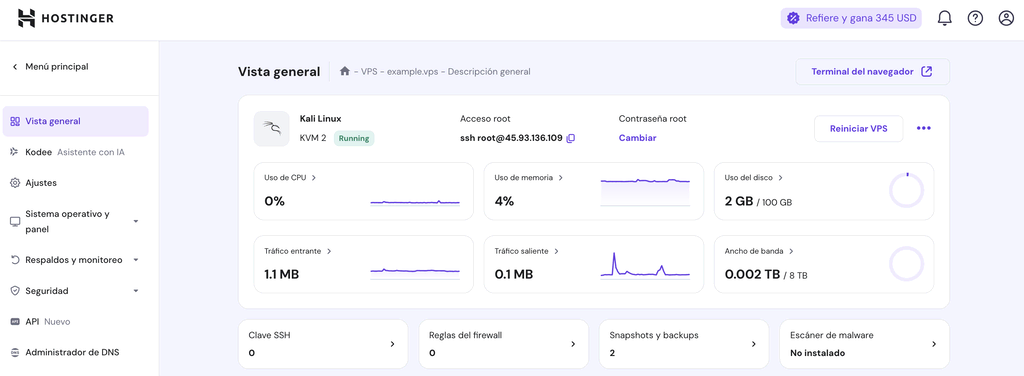
Task: Click the back arrow beside Menú principal
Action: 15,67
